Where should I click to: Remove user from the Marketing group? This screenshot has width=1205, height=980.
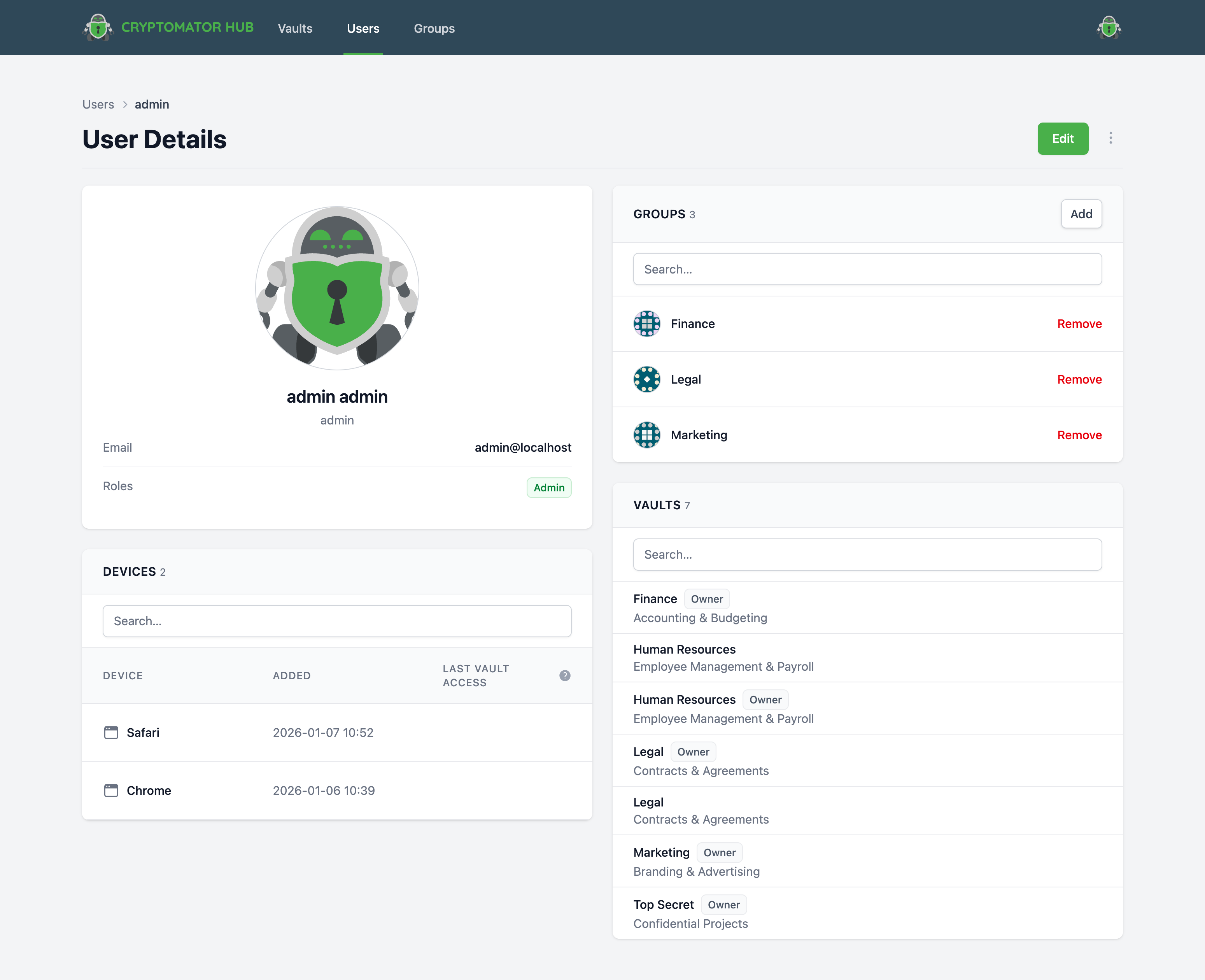pyautogui.click(x=1079, y=435)
